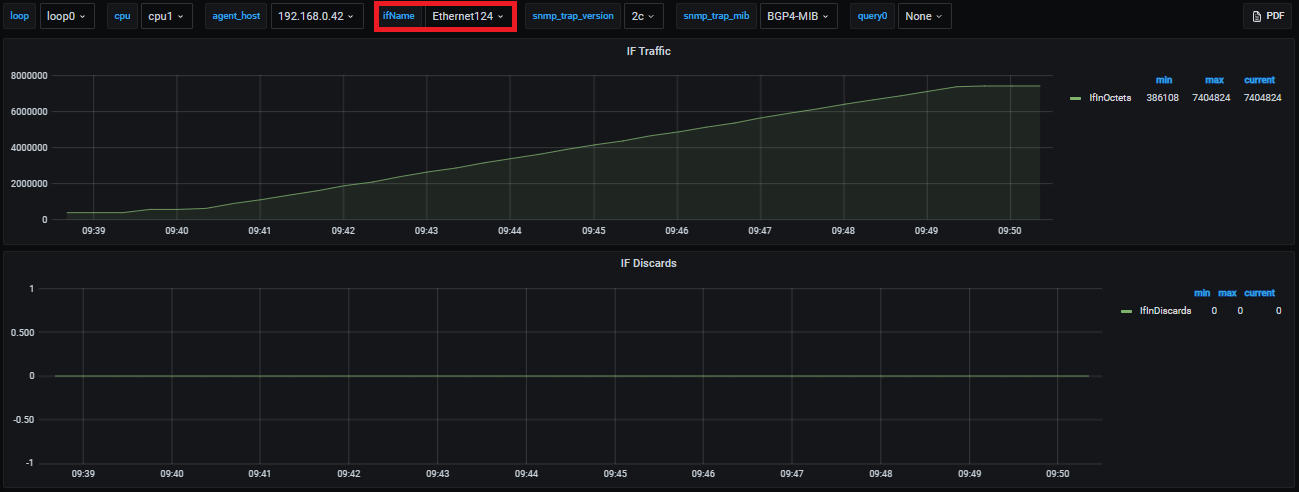Viewport: 1299px width, 492px height.
Task: Click IfInDiscards legend color line
Action: pos(1127,311)
